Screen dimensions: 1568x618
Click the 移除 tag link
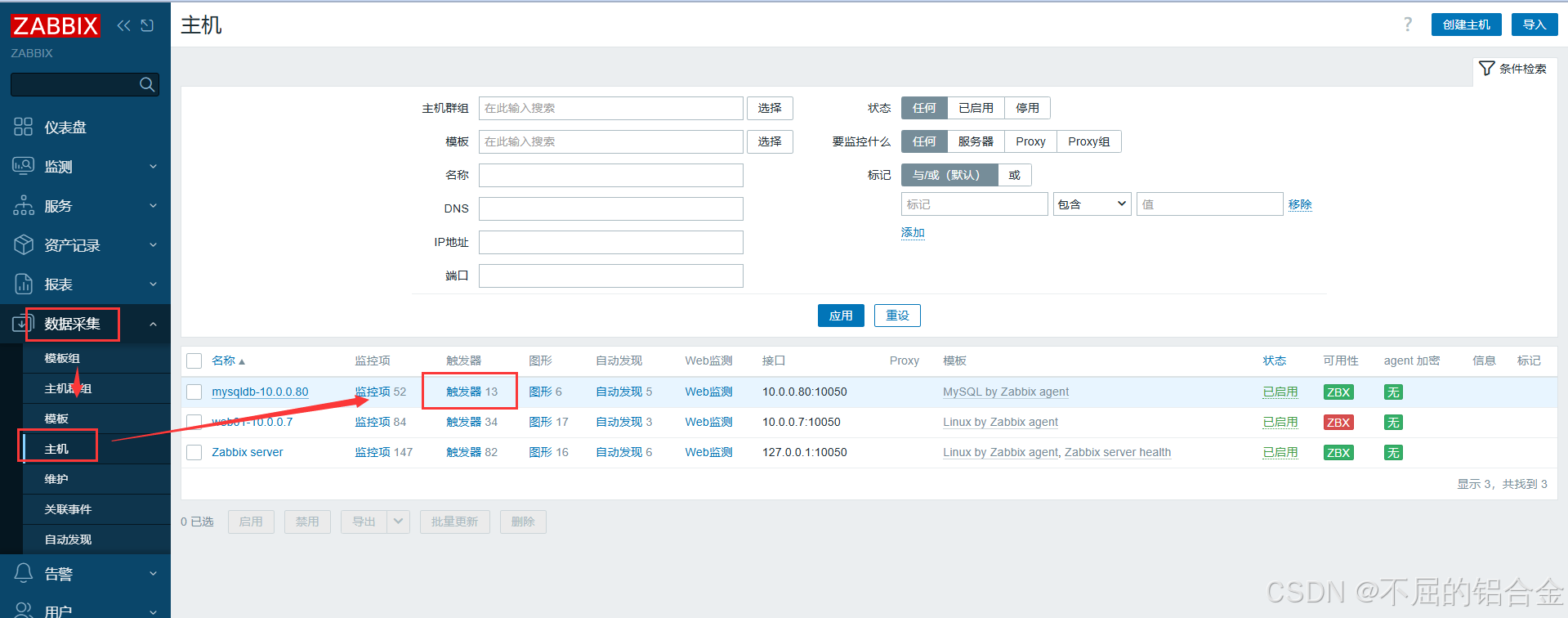pyautogui.click(x=1300, y=204)
